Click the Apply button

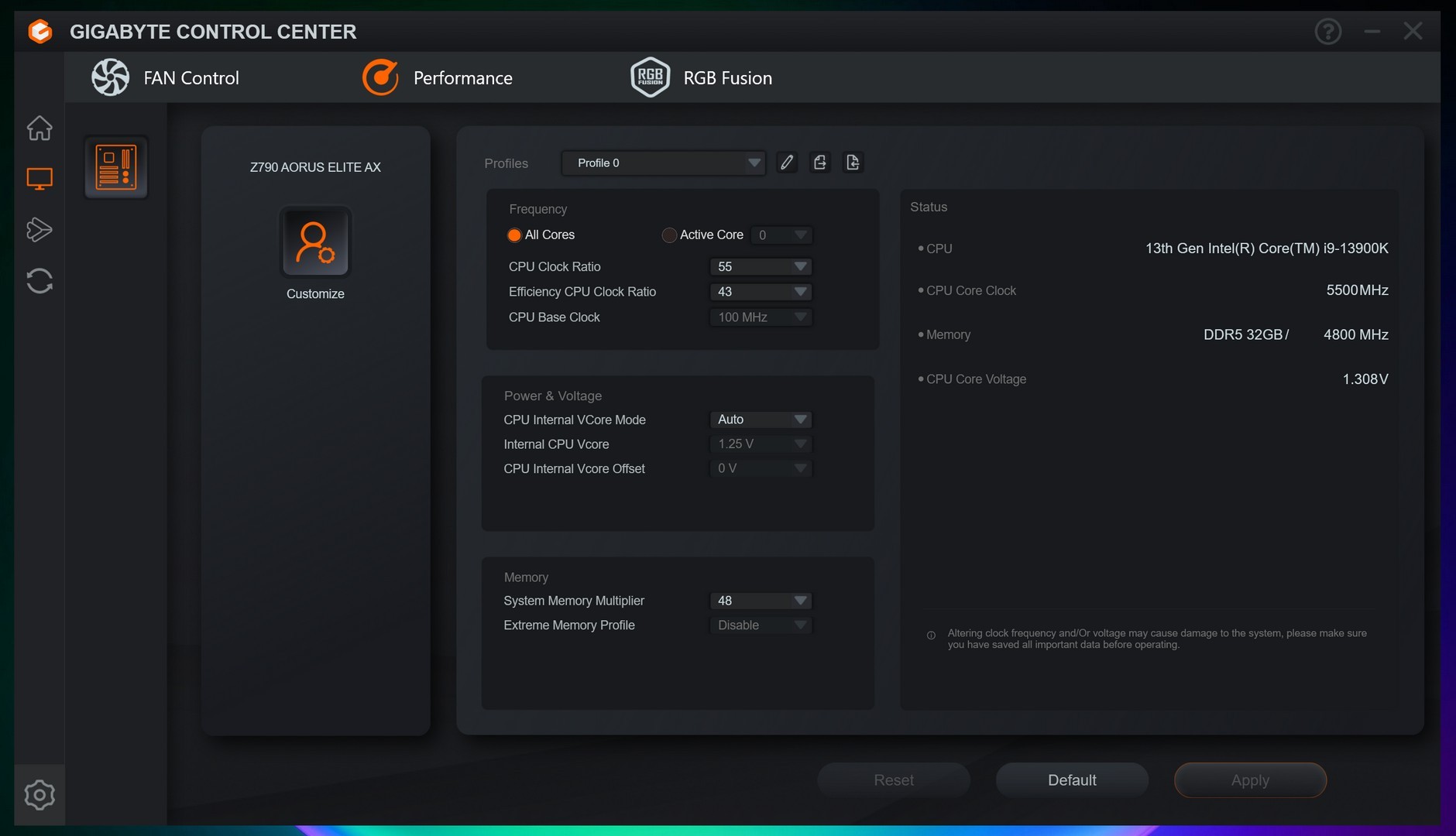pyautogui.click(x=1250, y=780)
